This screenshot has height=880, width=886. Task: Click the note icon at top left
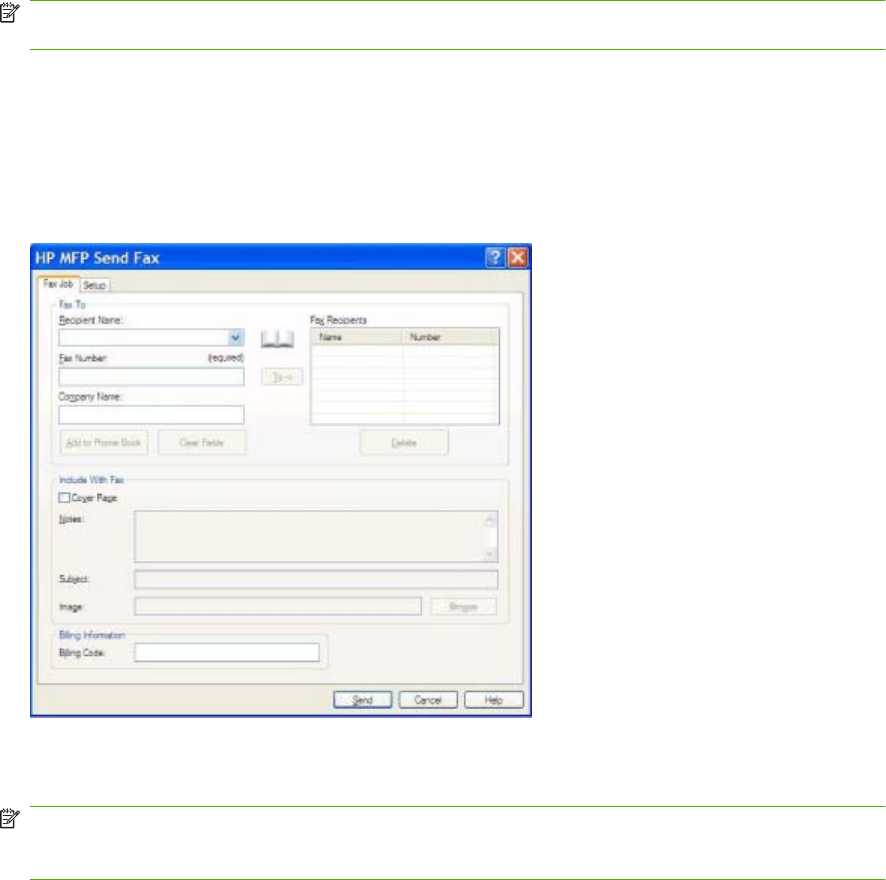pos(10,12)
